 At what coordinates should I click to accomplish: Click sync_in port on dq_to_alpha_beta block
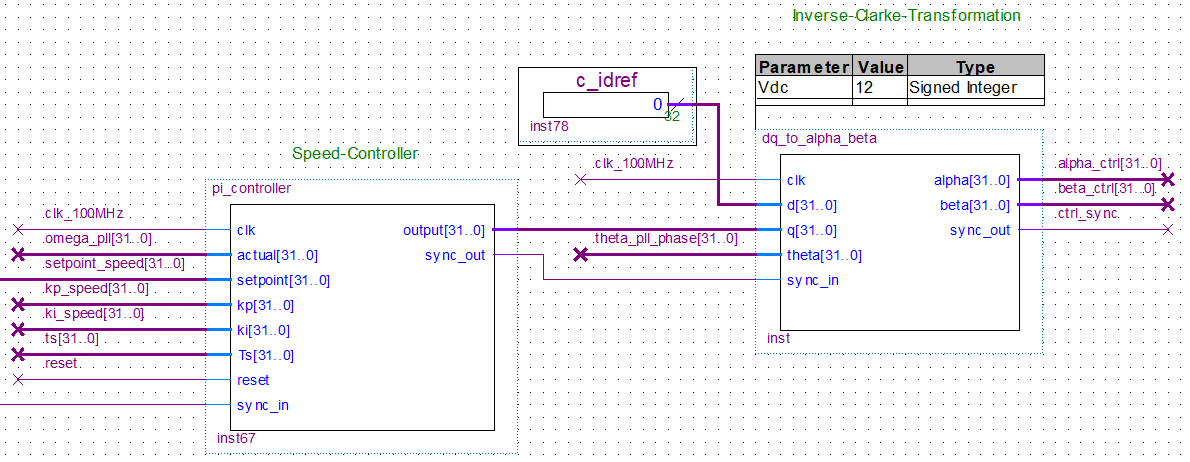pyautogui.click(x=813, y=280)
